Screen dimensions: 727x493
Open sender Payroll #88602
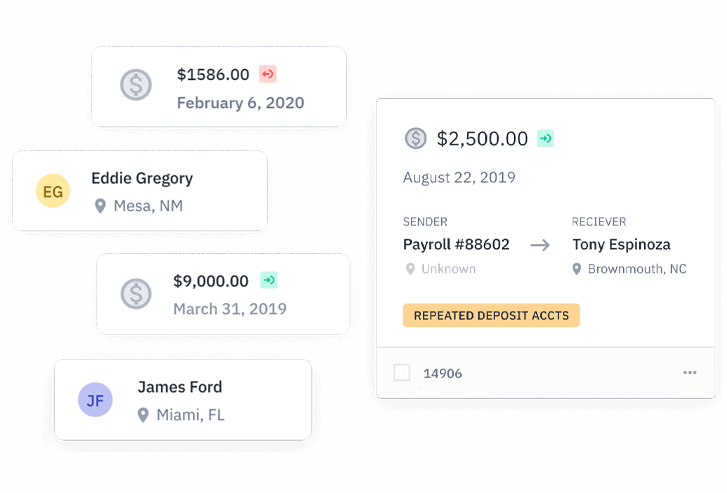pos(456,244)
